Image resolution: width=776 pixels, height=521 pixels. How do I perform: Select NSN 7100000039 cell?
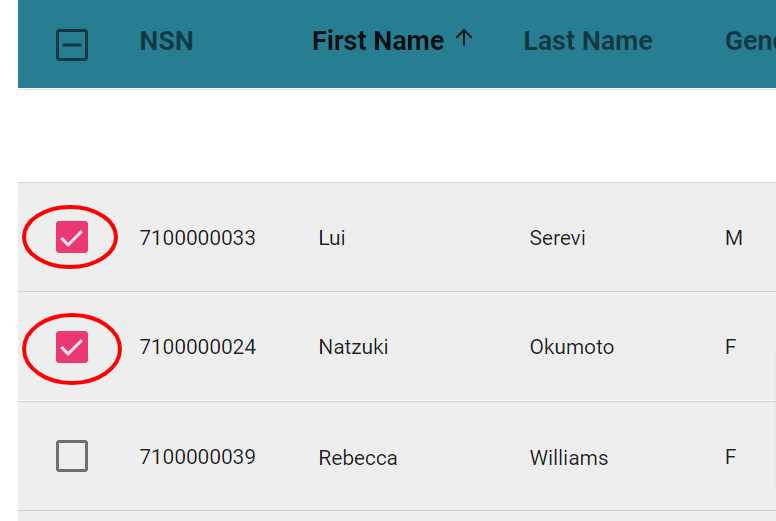coord(197,457)
